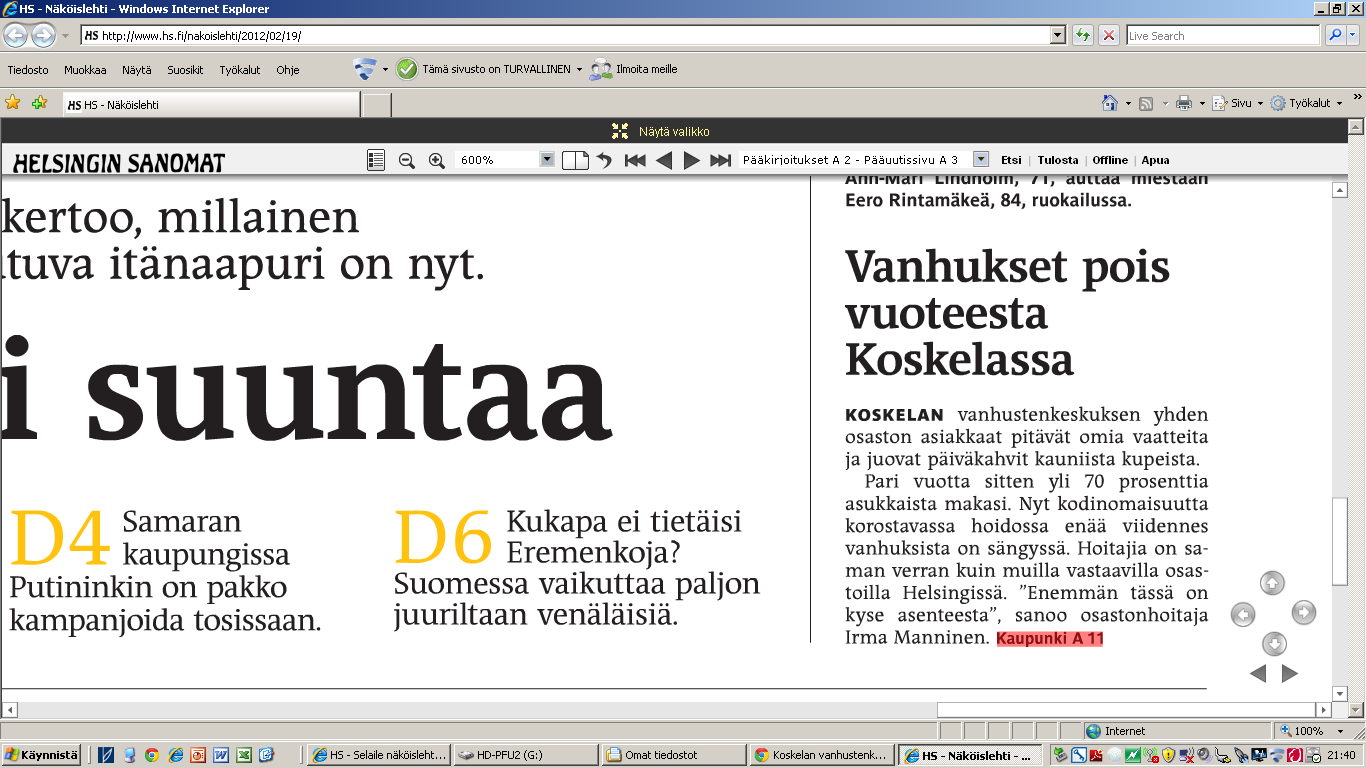The width and height of the screenshot is (1366, 768).
Task: Click the horizontal scrollbar left arrow
Action: pos(9,710)
